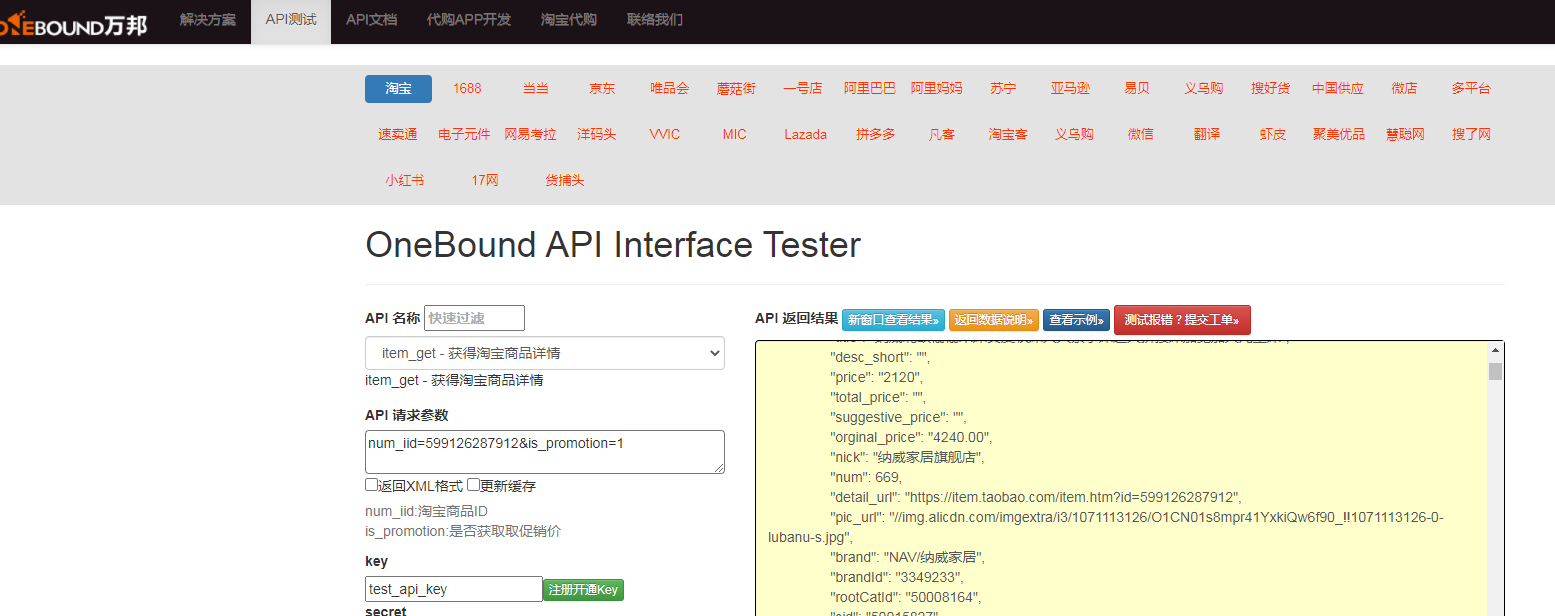Select the 淘宝客 platform link
The width and height of the screenshot is (1555, 616).
(1008, 134)
